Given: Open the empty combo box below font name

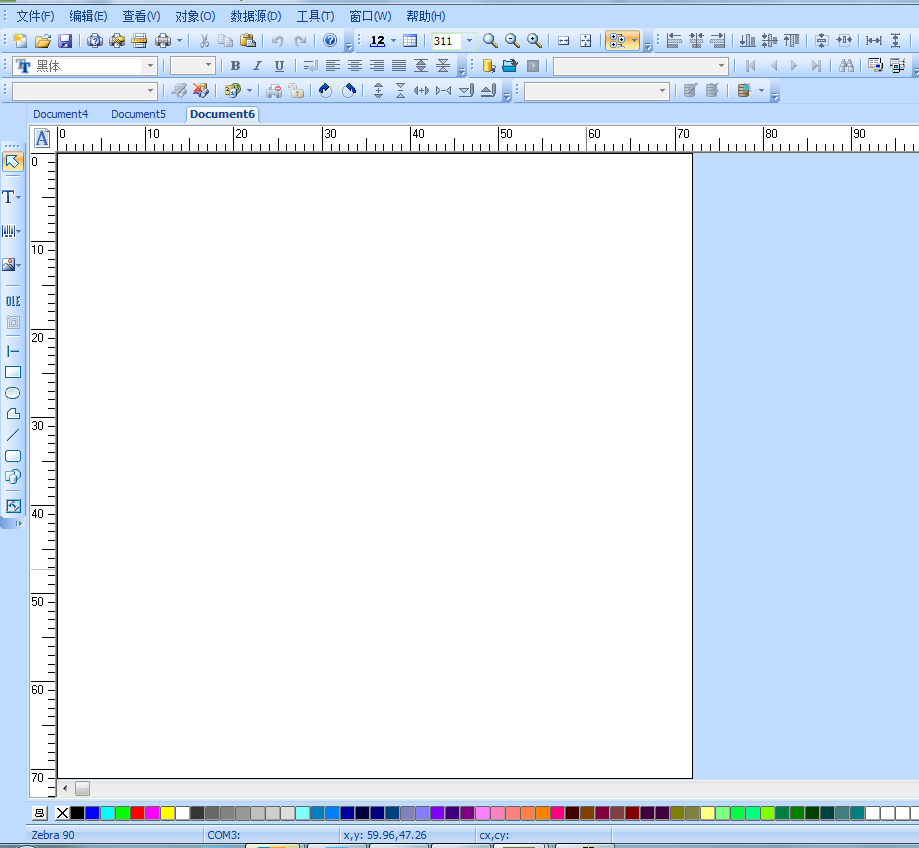Looking at the screenshot, I should click(84, 91).
